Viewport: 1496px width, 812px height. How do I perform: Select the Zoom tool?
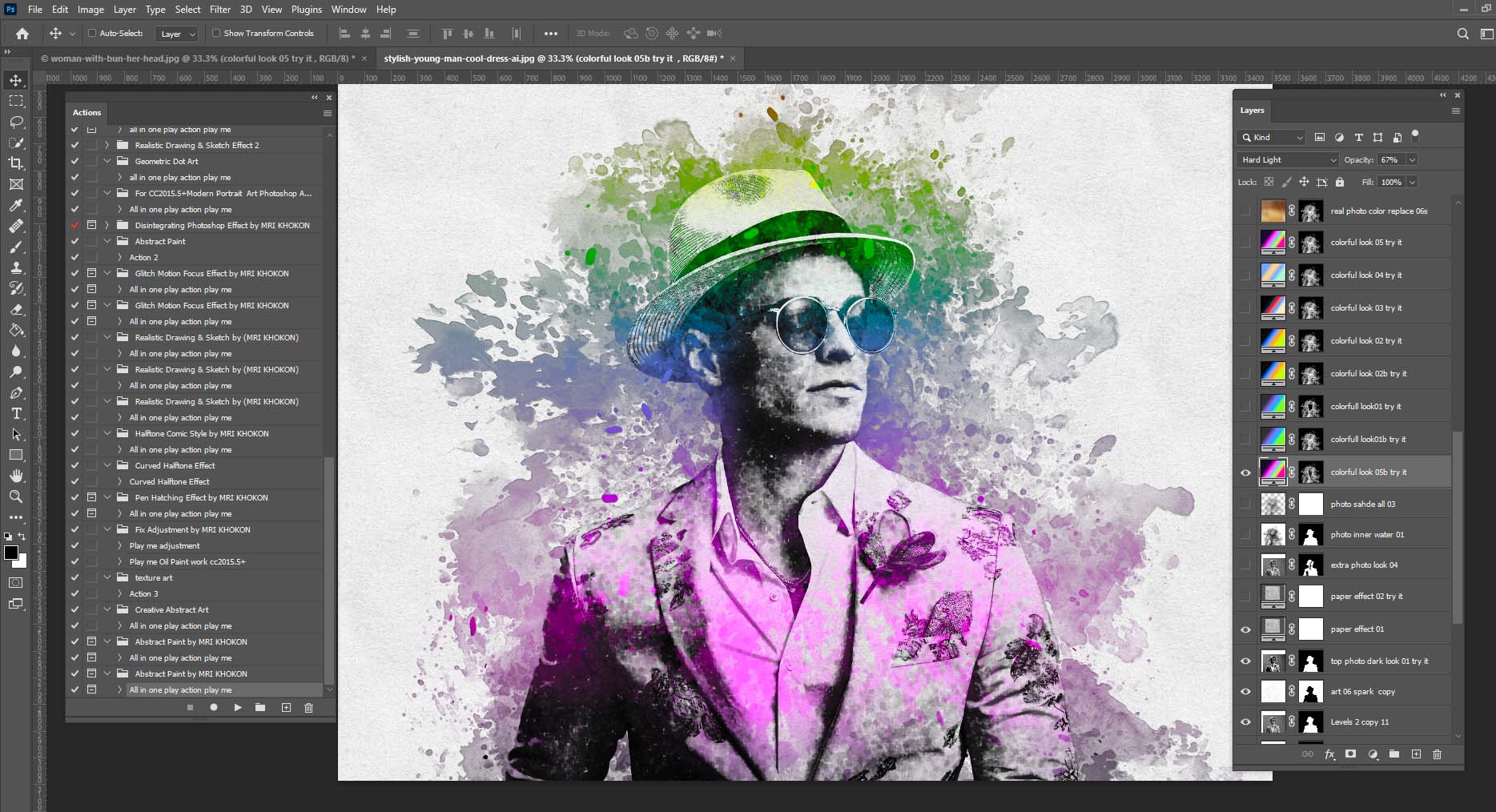(x=16, y=496)
